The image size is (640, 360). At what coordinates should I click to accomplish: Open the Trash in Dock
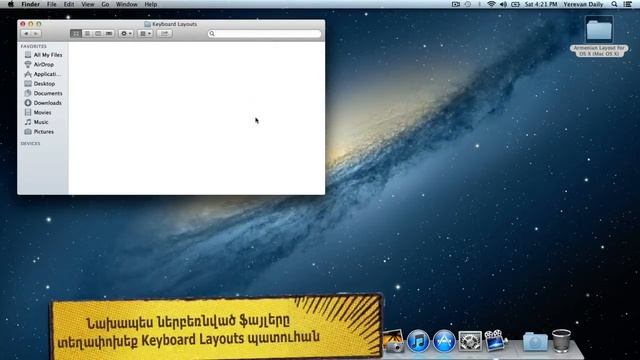pos(561,341)
